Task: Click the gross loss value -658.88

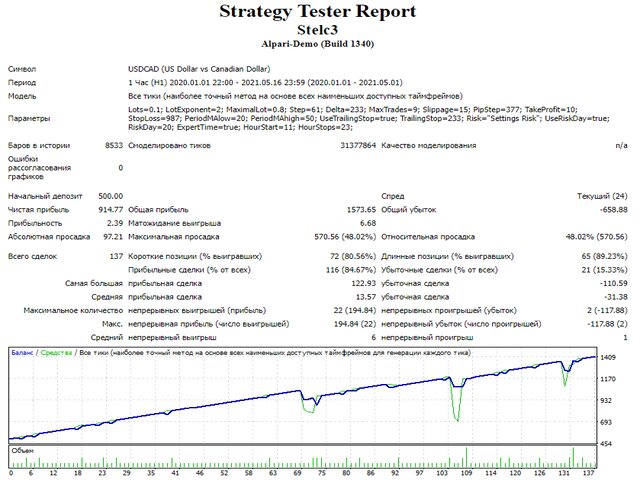Action: (613, 210)
